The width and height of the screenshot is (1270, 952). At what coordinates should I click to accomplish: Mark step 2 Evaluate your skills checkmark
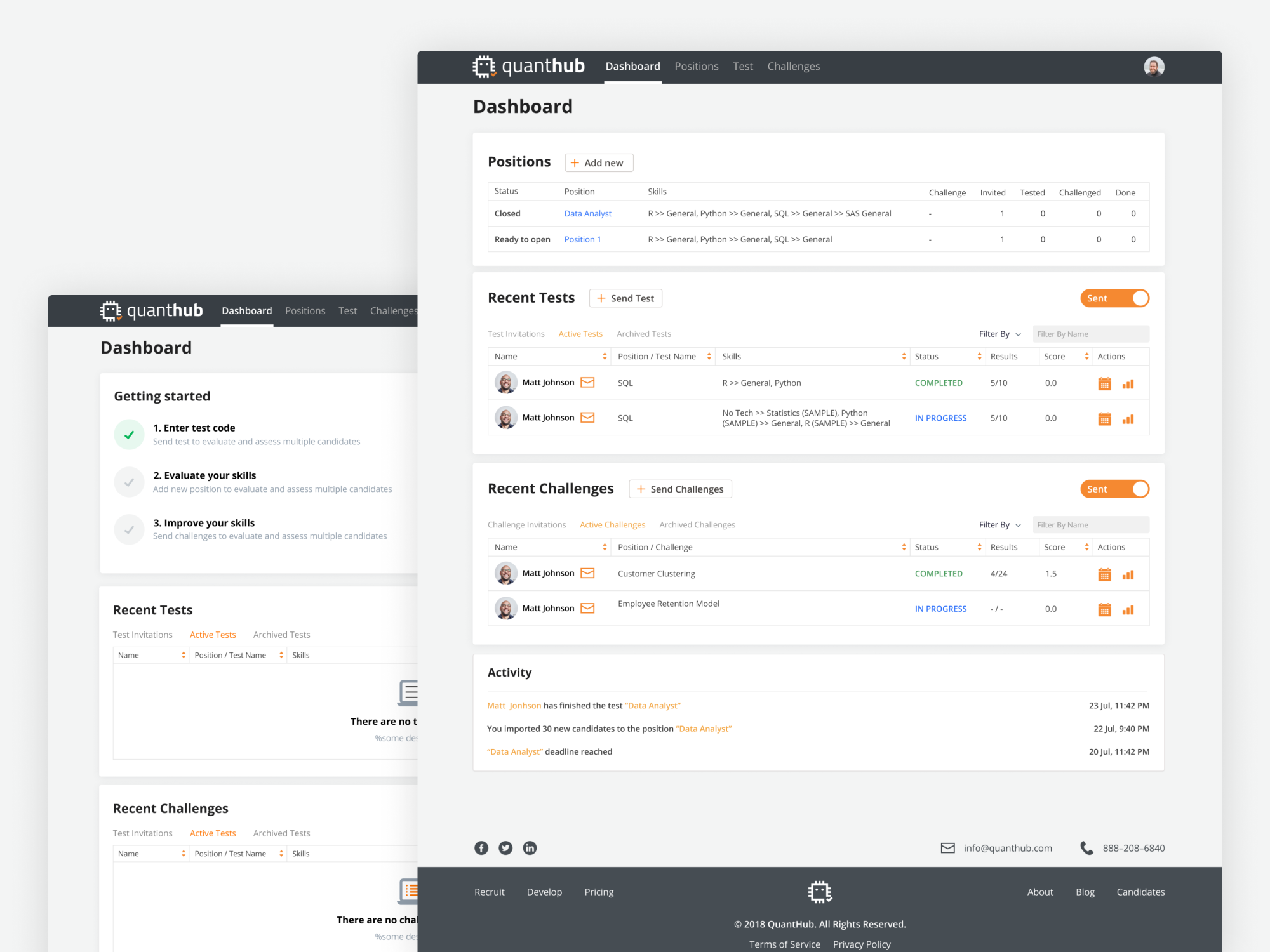[x=129, y=482]
